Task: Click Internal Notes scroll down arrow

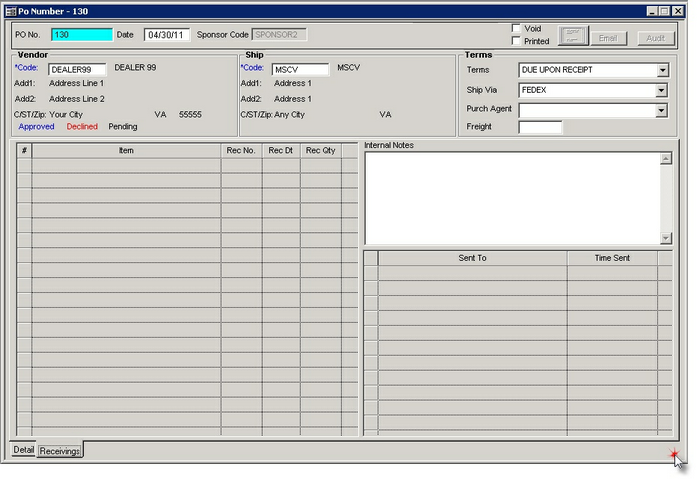Action: coord(666,238)
